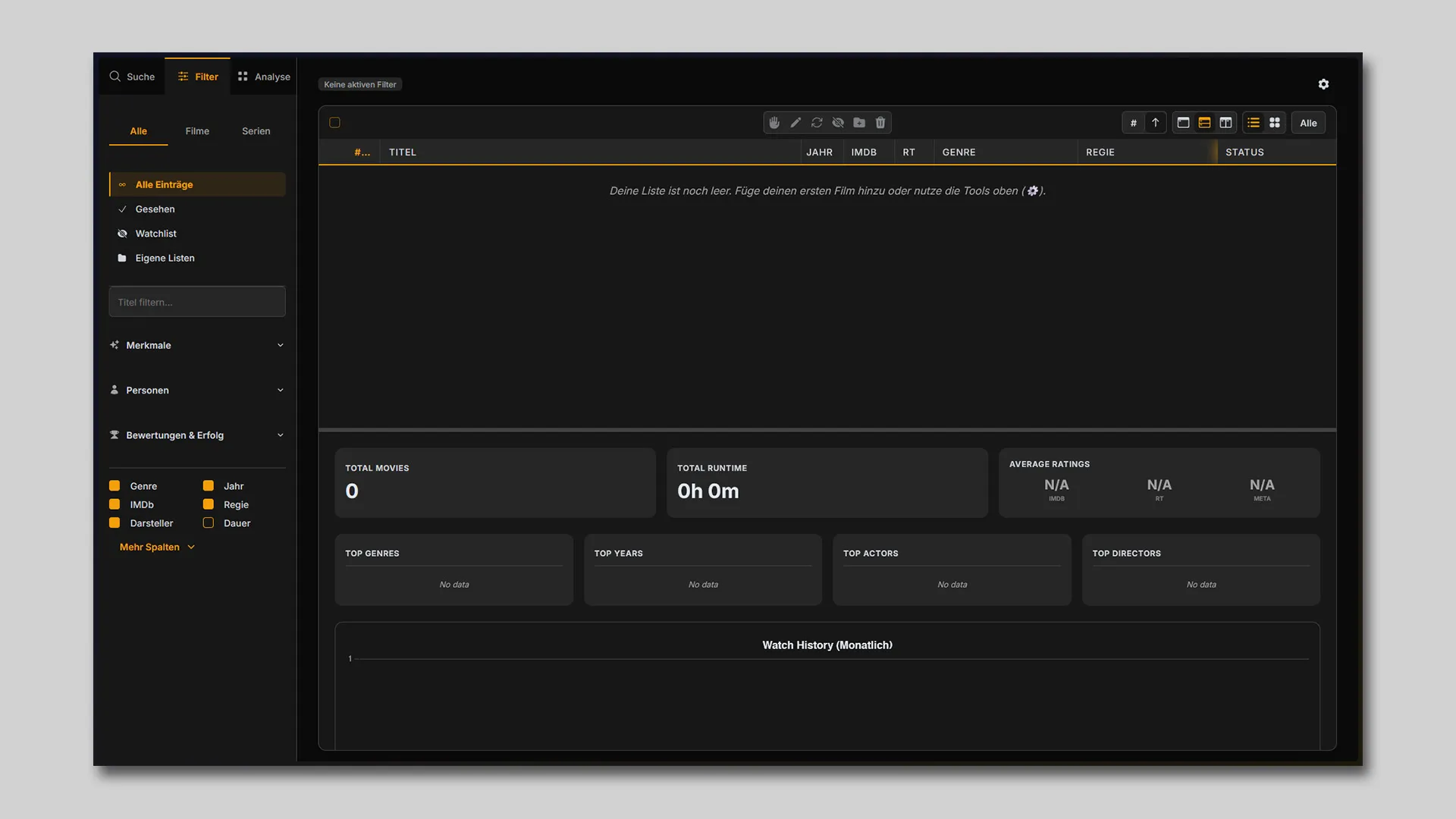Screen dimensions: 1456x819
Task: Click the add-to-folder icon
Action: tap(859, 123)
